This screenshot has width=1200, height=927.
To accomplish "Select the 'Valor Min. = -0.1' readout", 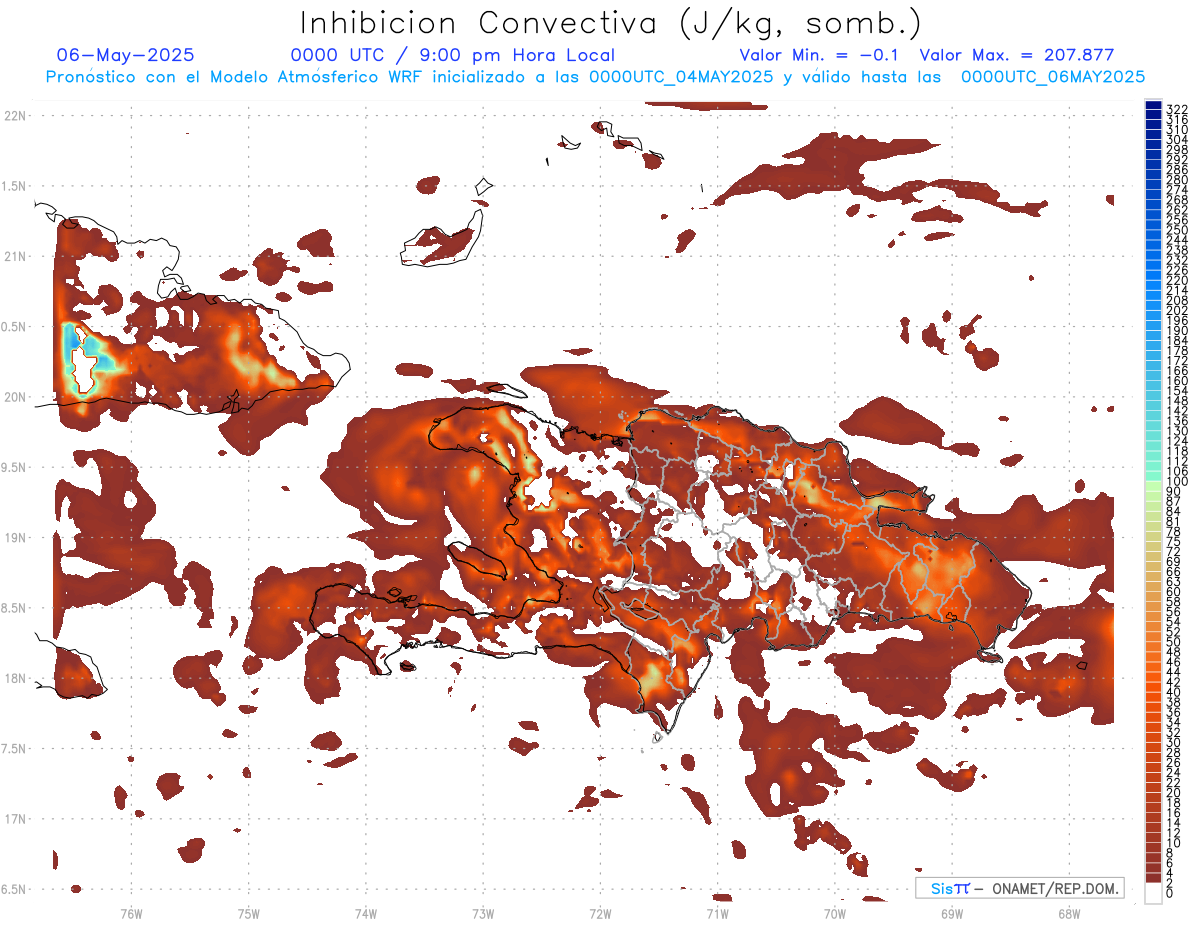I will tap(820, 55).
